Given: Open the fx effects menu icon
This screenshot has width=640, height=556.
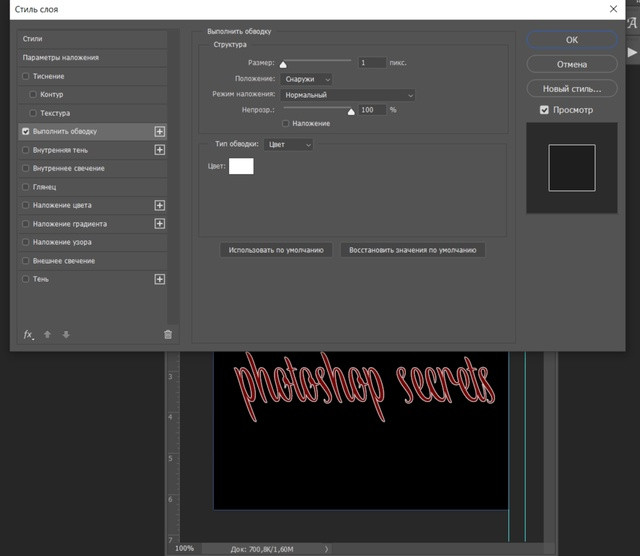Looking at the screenshot, I should point(28,335).
